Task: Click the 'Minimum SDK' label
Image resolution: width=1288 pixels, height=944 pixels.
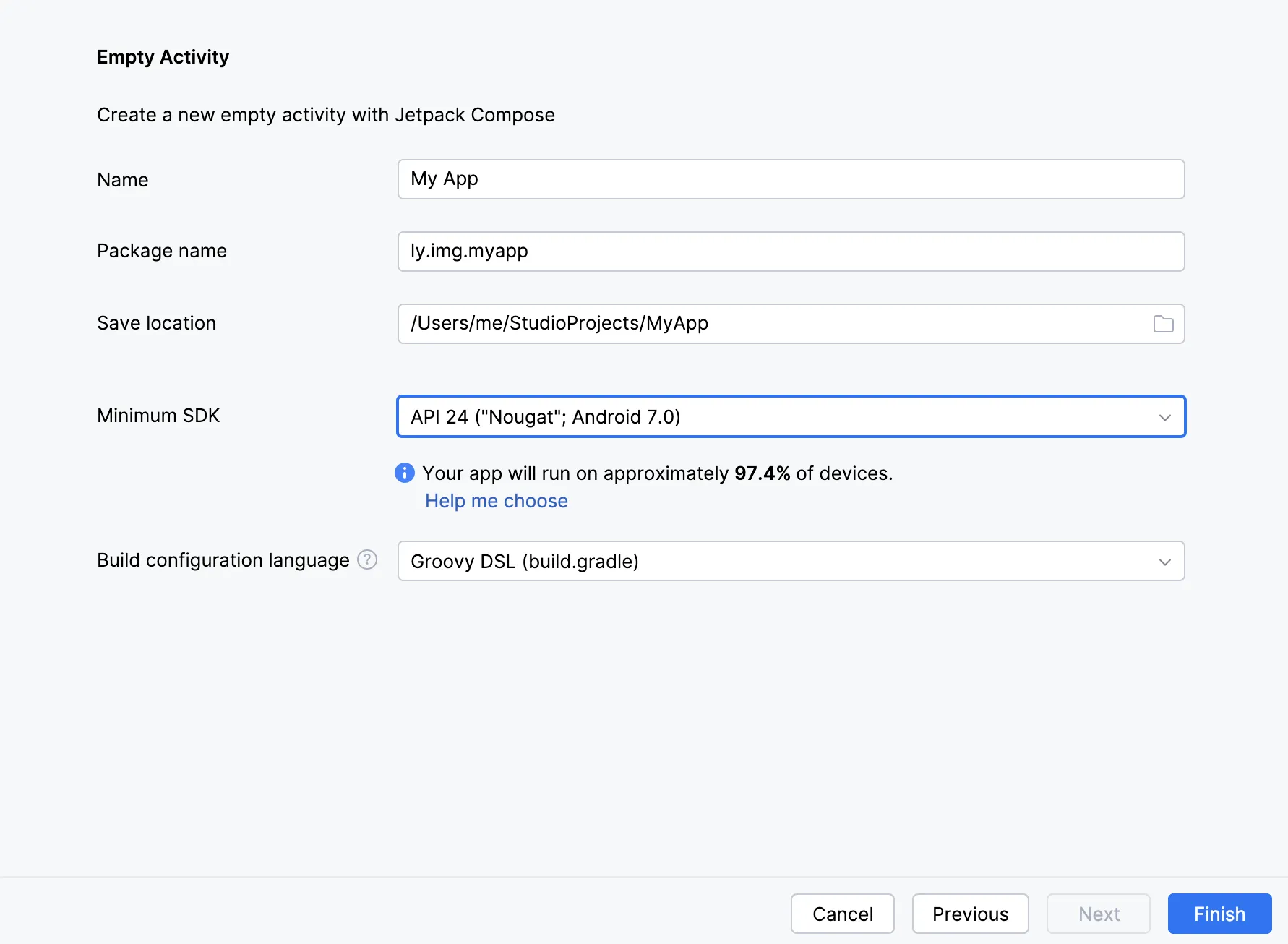Action: pos(158,416)
